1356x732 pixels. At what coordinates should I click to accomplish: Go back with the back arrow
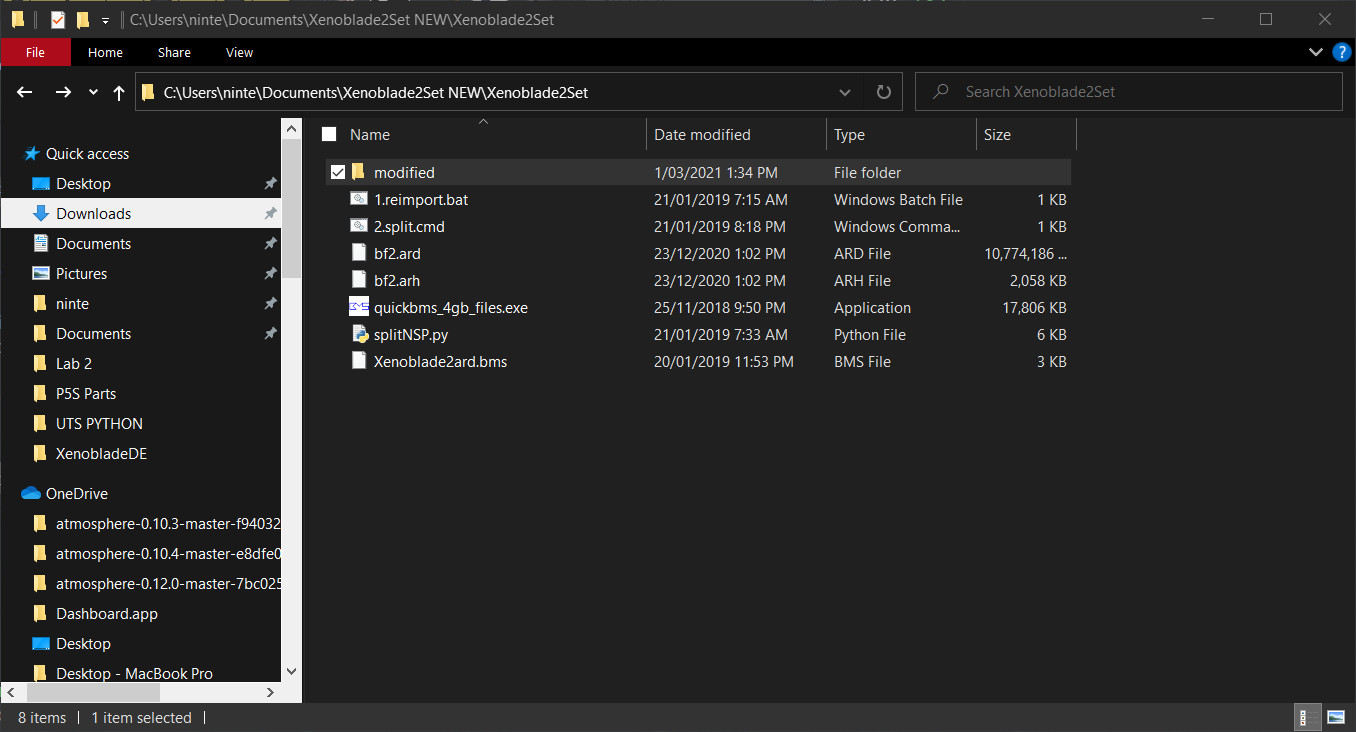pyautogui.click(x=25, y=92)
